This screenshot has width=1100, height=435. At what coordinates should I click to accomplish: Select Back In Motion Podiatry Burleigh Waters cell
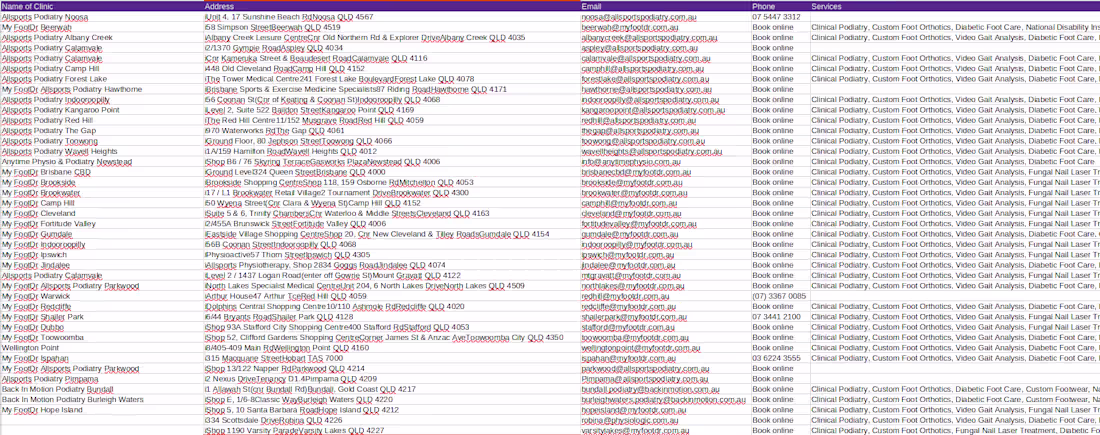click(x=102, y=400)
